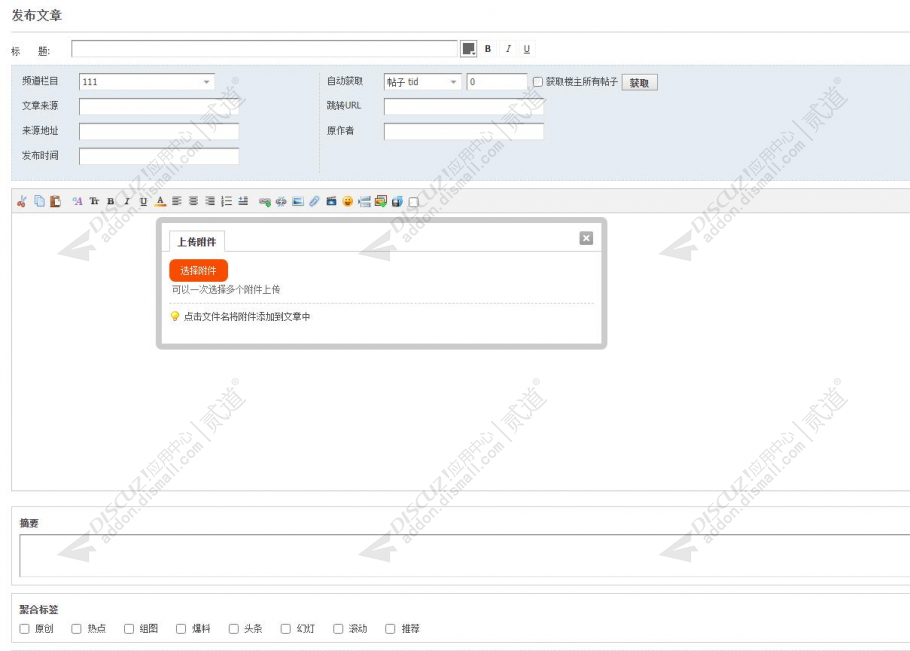This screenshot has height=651, width=910.
Task: Click the cut scissors icon in editor toolbar
Action: 22,201
